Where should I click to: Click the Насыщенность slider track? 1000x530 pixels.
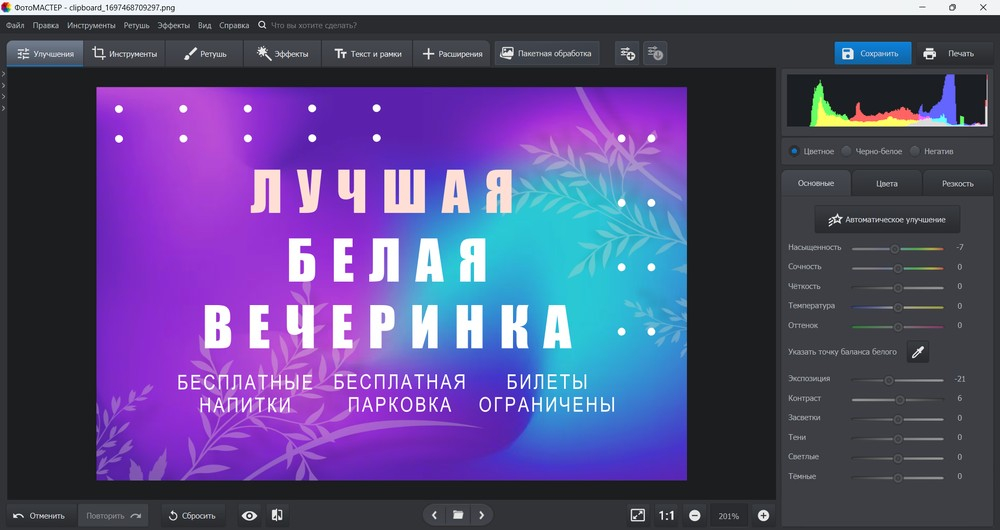point(897,248)
